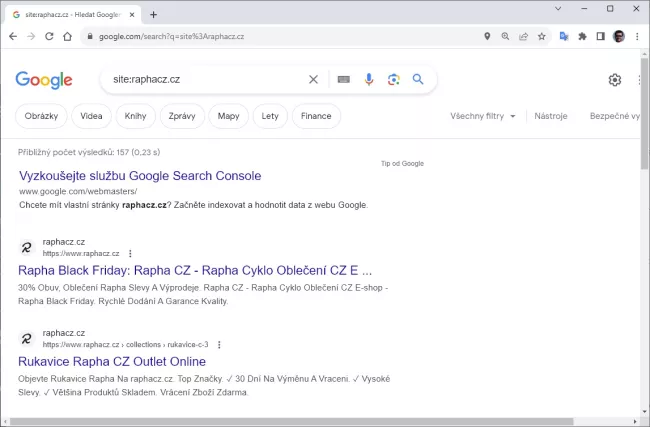
Task: Click the forward navigation arrow
Action: click(x=31, y=36)
